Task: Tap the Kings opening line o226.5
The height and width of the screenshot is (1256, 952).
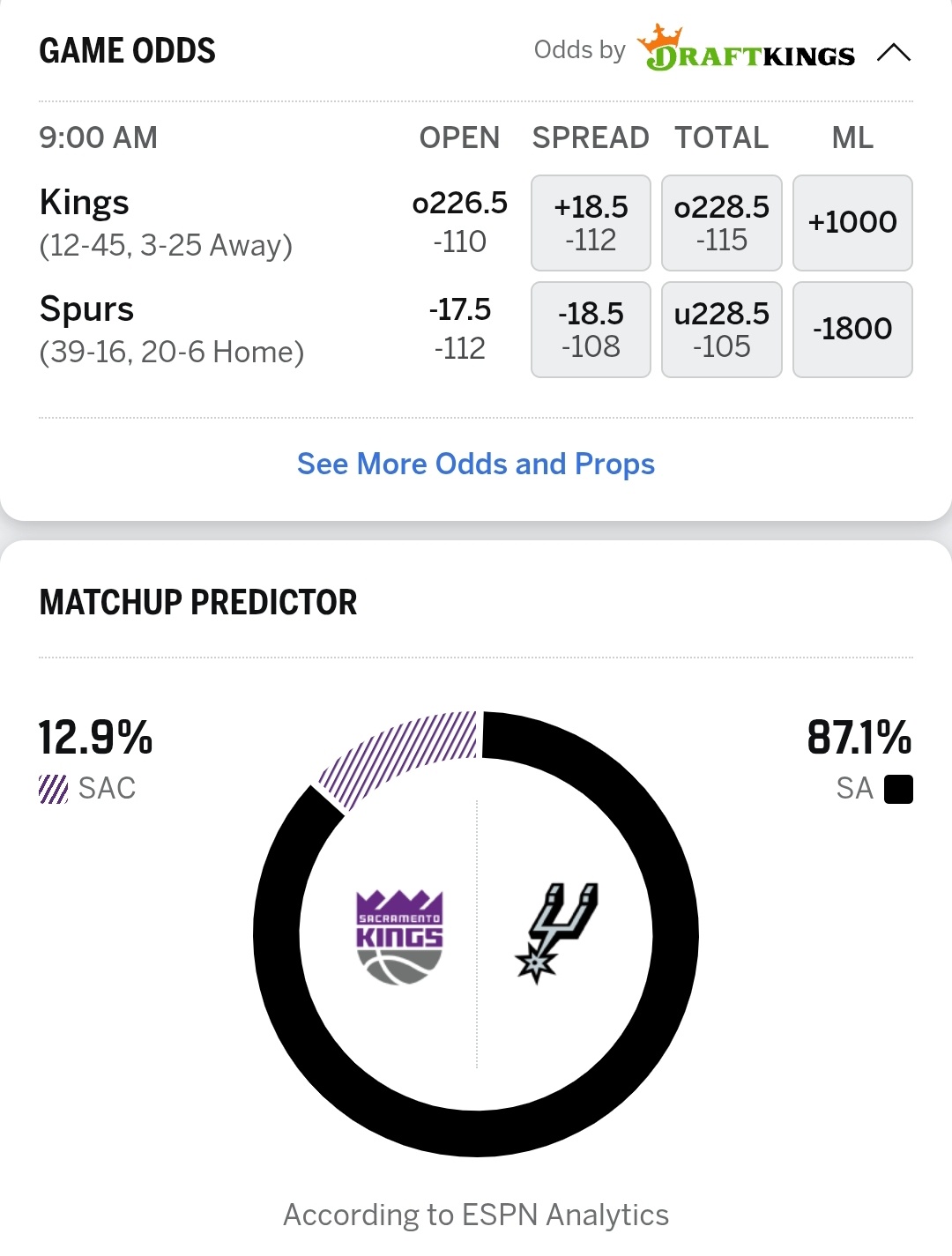Action: 459,204
